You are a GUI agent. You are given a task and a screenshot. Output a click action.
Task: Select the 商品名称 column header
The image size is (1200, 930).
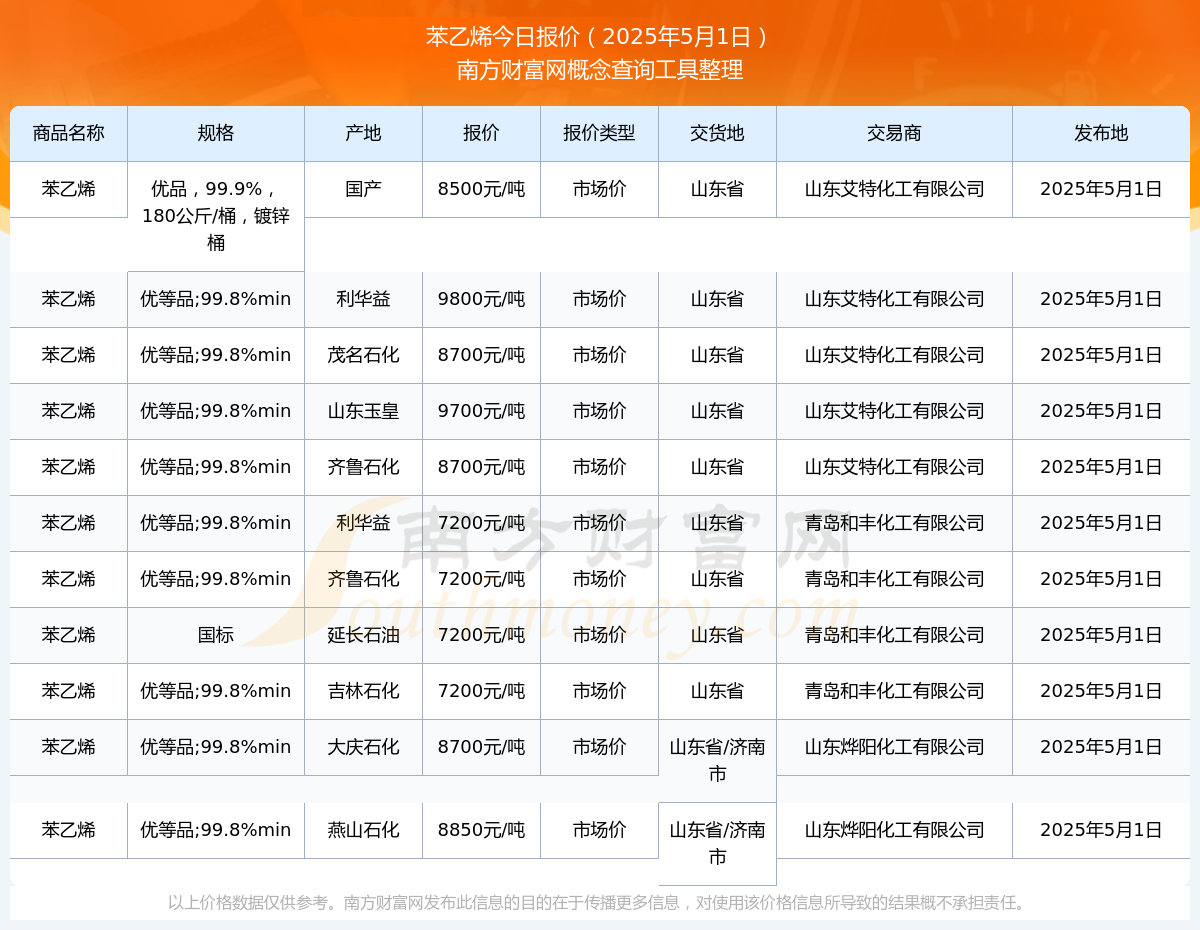coord(69,133)
